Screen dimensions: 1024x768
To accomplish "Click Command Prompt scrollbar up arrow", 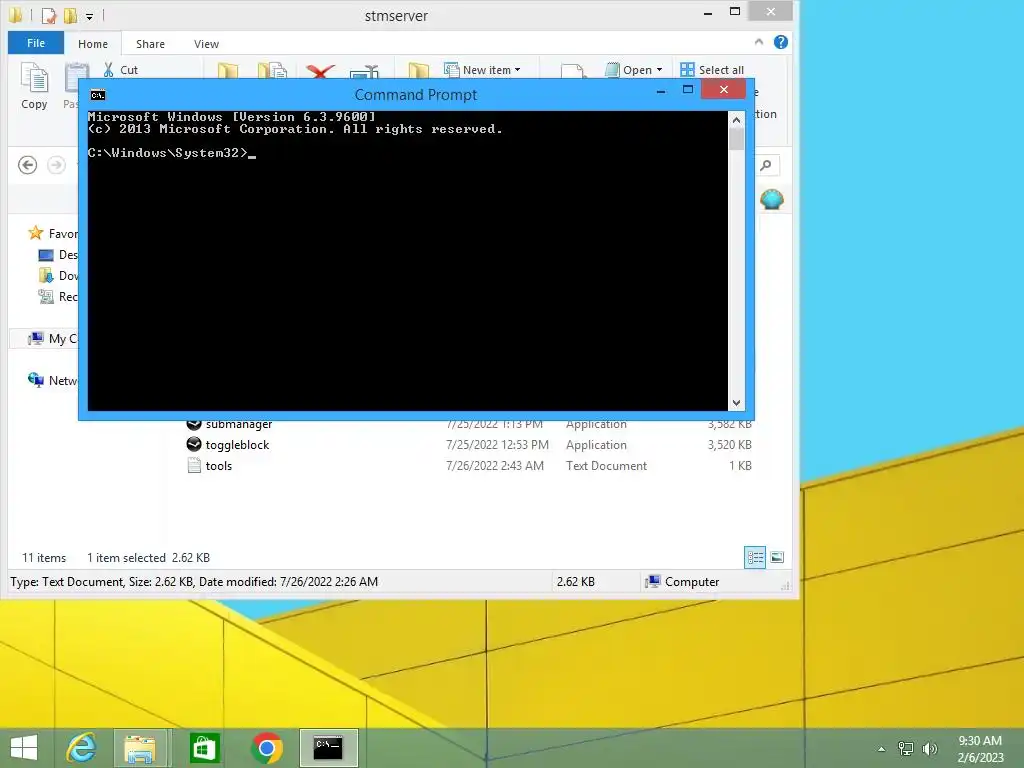I will pos(736,120).
